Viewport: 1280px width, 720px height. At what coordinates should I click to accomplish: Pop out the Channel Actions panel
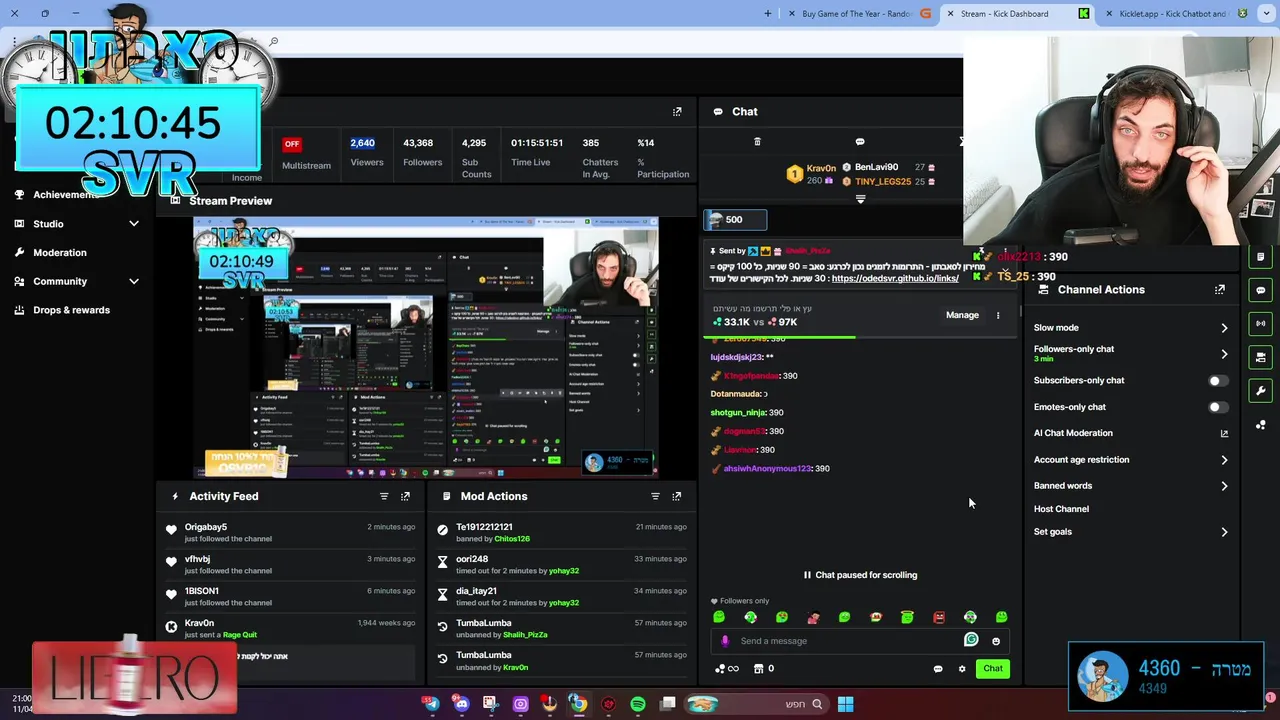(1220, 290)
